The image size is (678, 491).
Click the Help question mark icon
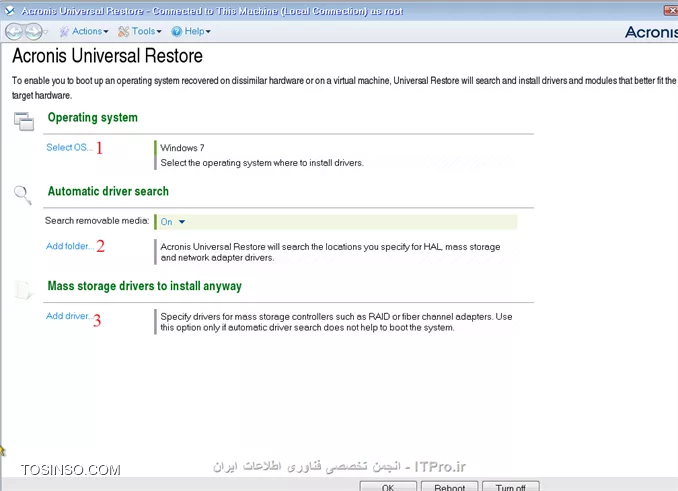pos(176,32)
